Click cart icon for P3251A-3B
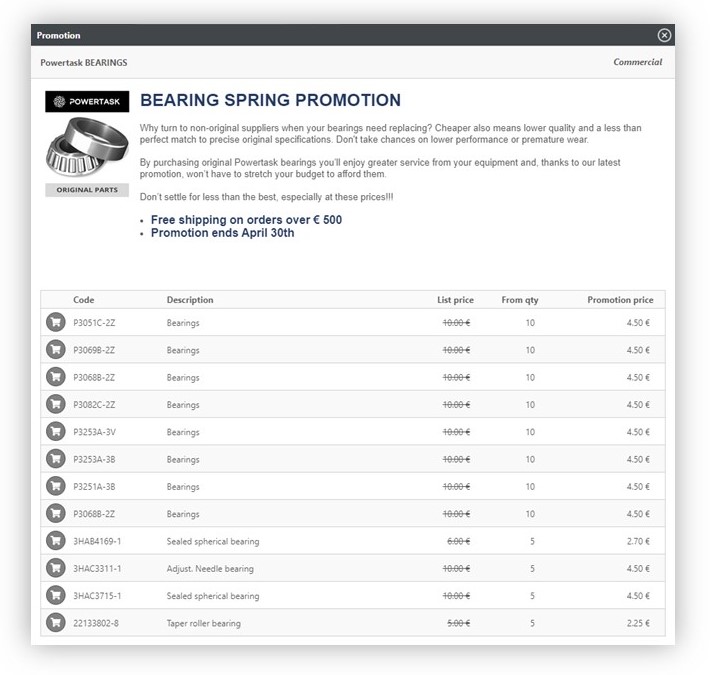710x675 pixels. (56, 486)
